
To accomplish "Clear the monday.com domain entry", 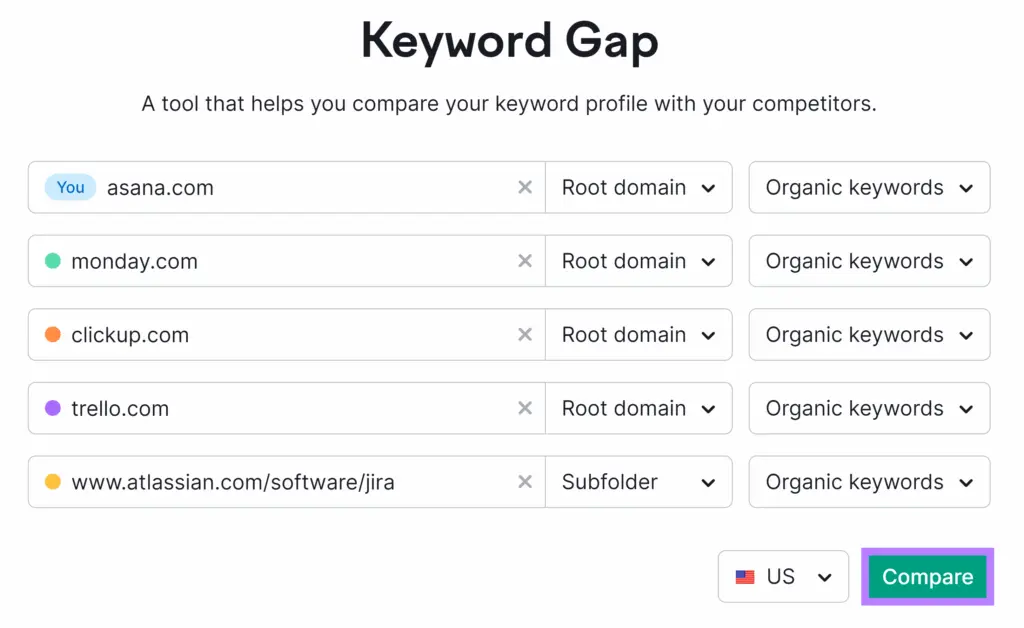I will click(x=525, y=262).
